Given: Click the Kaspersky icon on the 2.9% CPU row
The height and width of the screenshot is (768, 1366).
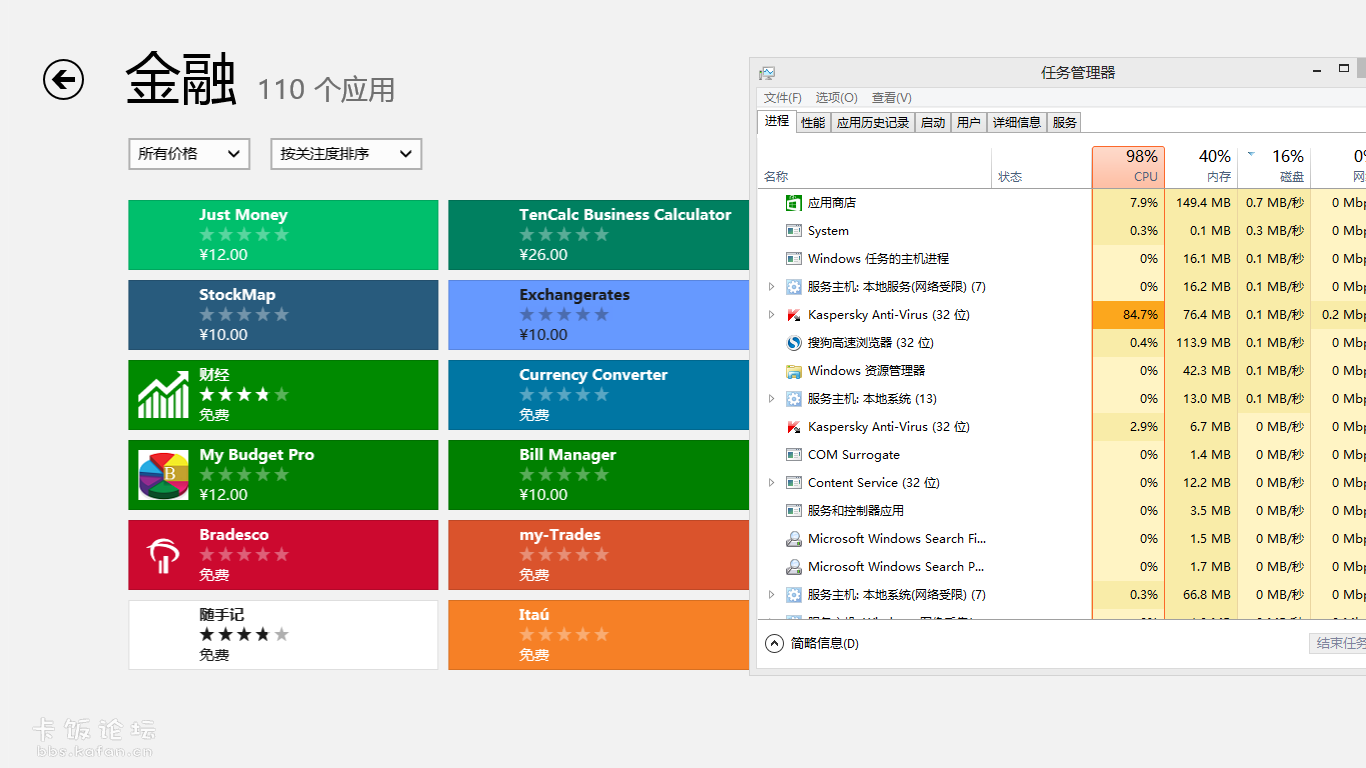Looking at the screenshot, I should [x=794, y=426].
